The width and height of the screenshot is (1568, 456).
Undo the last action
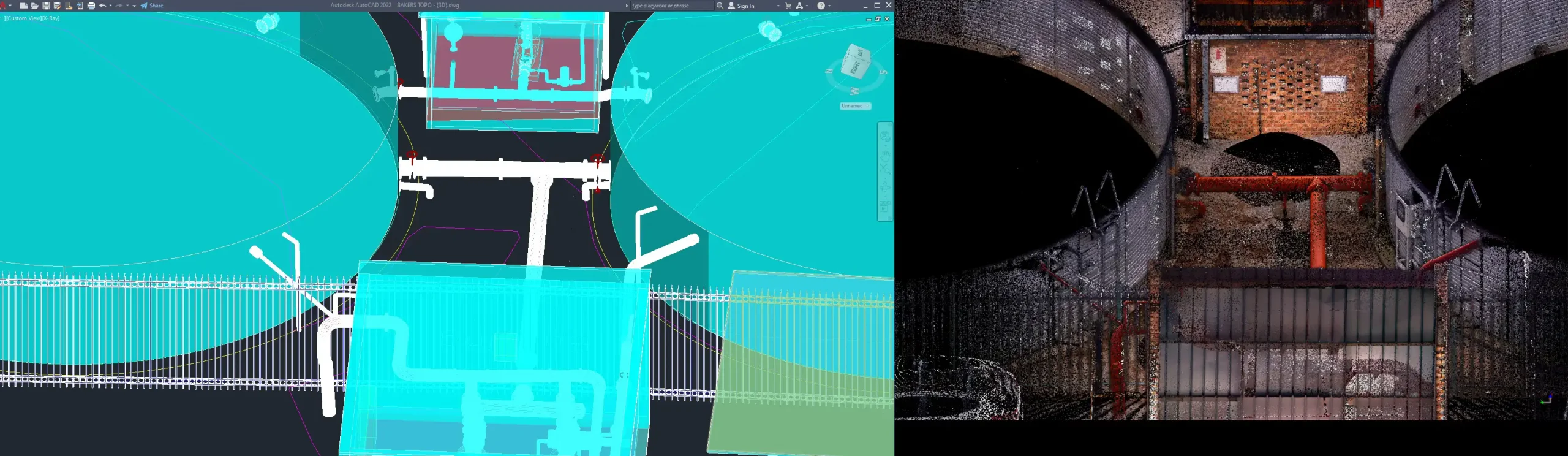(x=102, y=6)
